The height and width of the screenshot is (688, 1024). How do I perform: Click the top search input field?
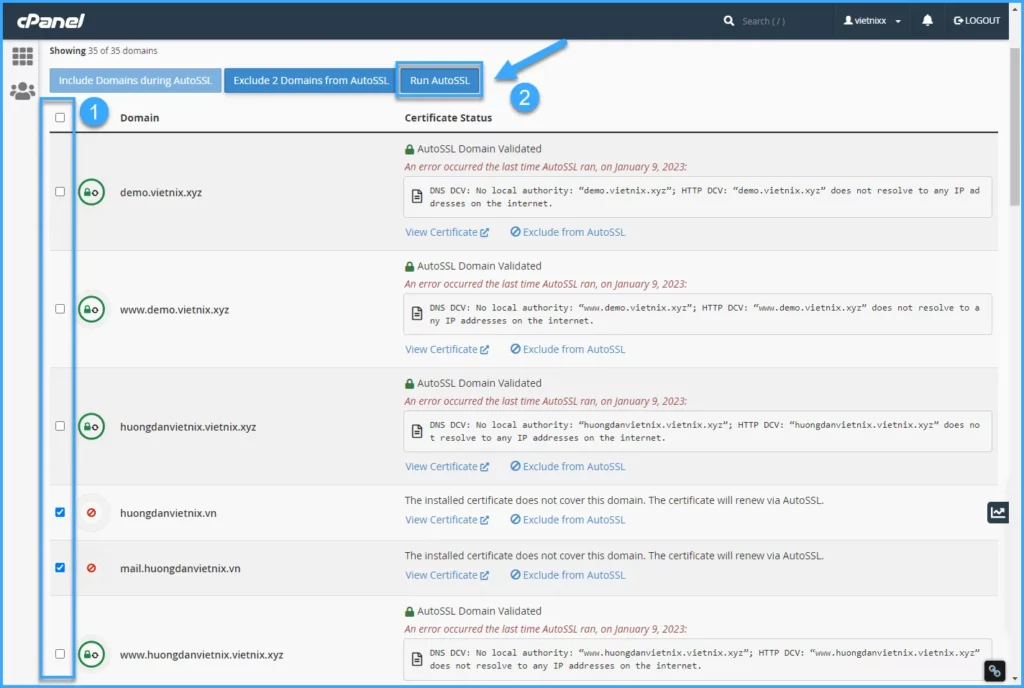tap(780, 20)
